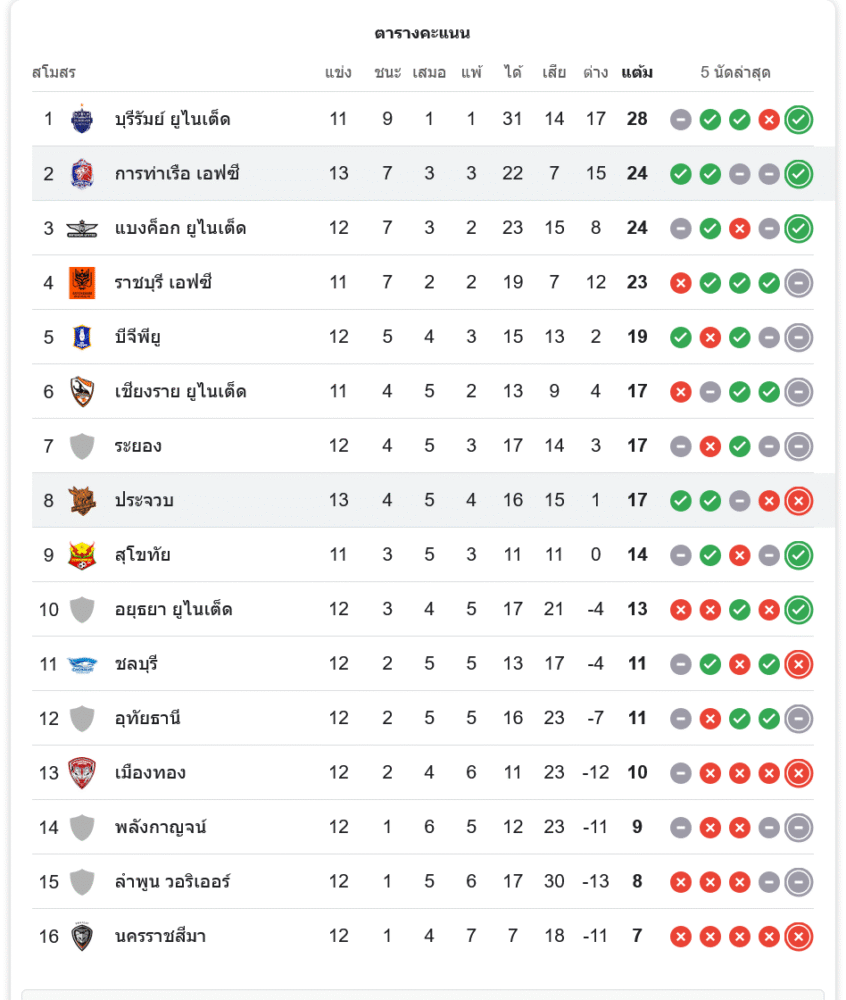Click the Port FC (การท่าเรือ) crest
Viewport: 846px width, 1000px height.
point(82,174)
